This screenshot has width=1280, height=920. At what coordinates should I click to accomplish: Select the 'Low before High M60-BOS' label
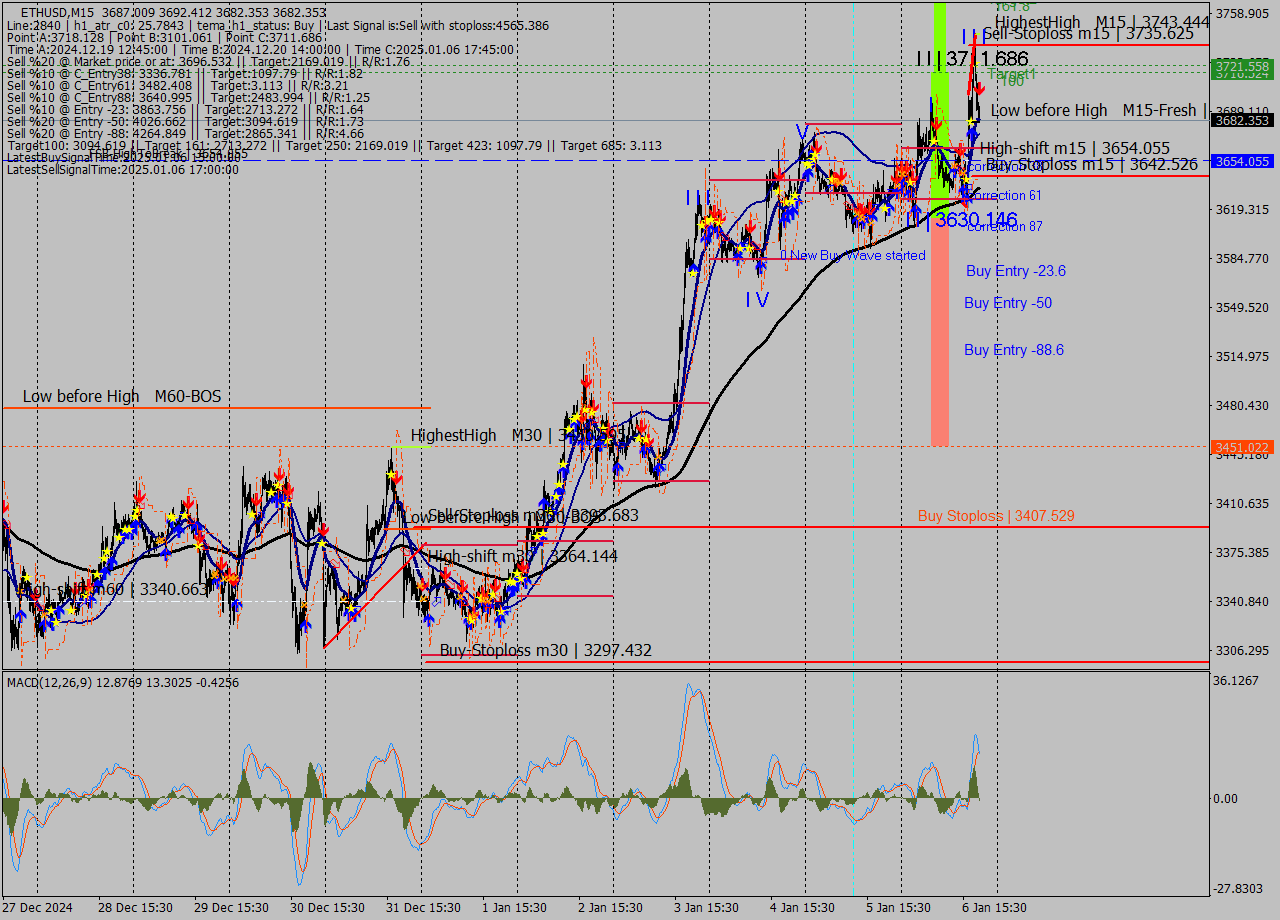click(x=122, y=396)
